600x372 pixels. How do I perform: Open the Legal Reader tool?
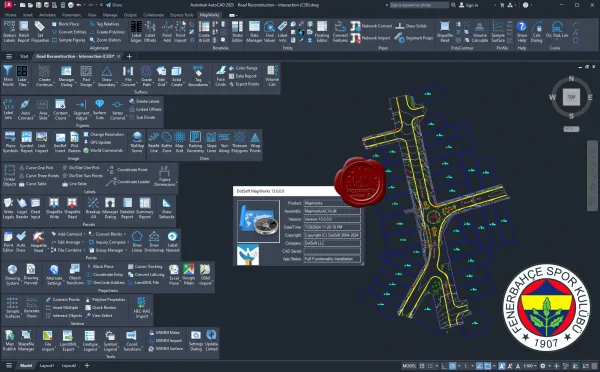[22, 208]
